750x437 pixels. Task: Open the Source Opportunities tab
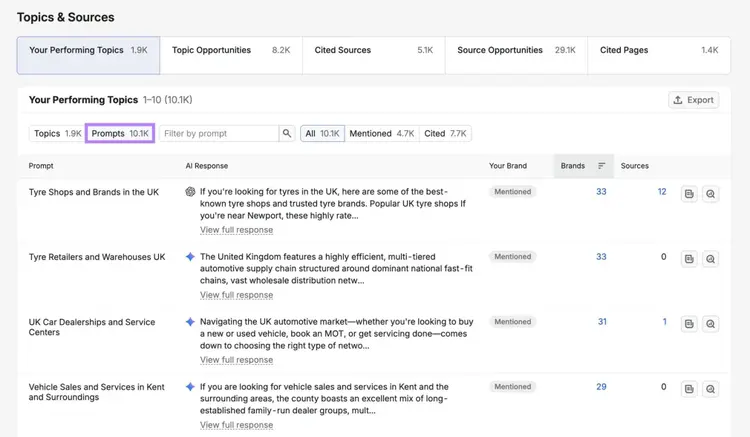(516, 55)
